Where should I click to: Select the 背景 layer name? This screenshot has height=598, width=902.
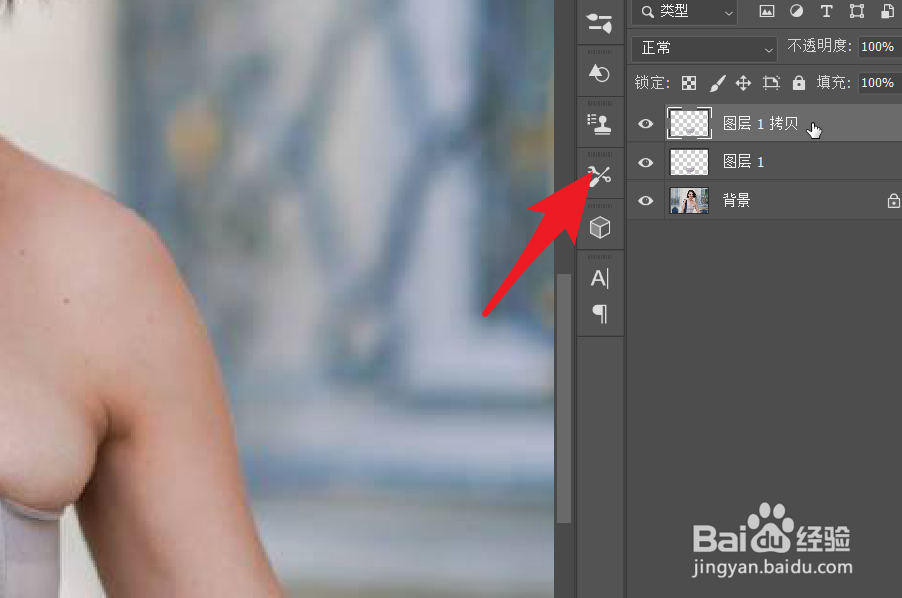[736, 200]
